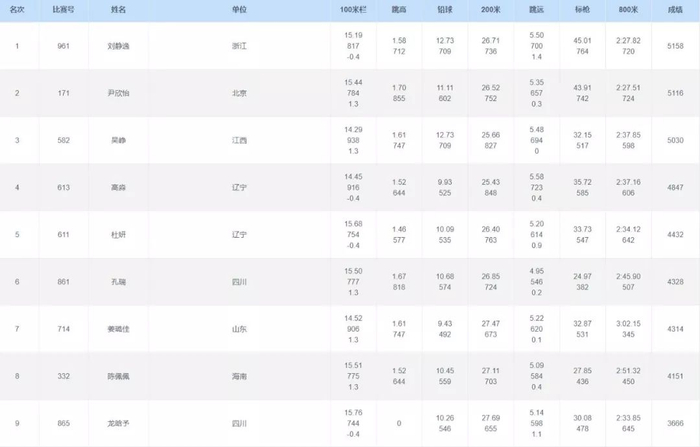Select the total score 5158 cell
The image size is (700, 447).
click(x=676, y=46)
